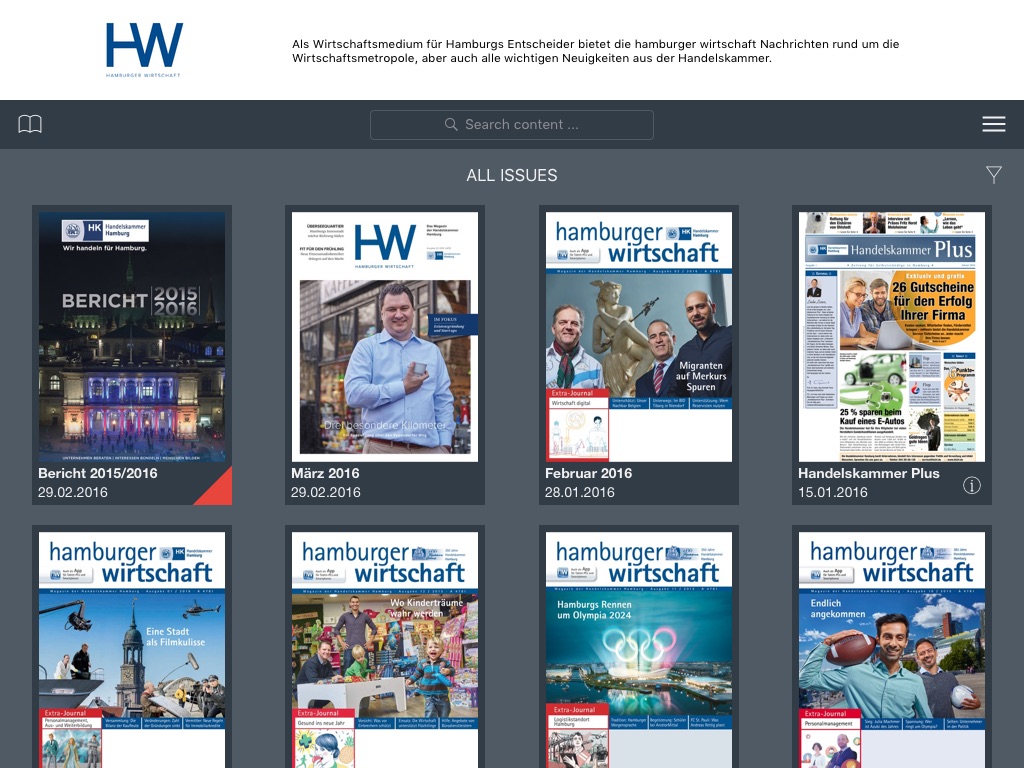Viewport: 1024px width, 768px height.
Task: Select the Handelskammer Plus title text
Action: click(869, 473)
